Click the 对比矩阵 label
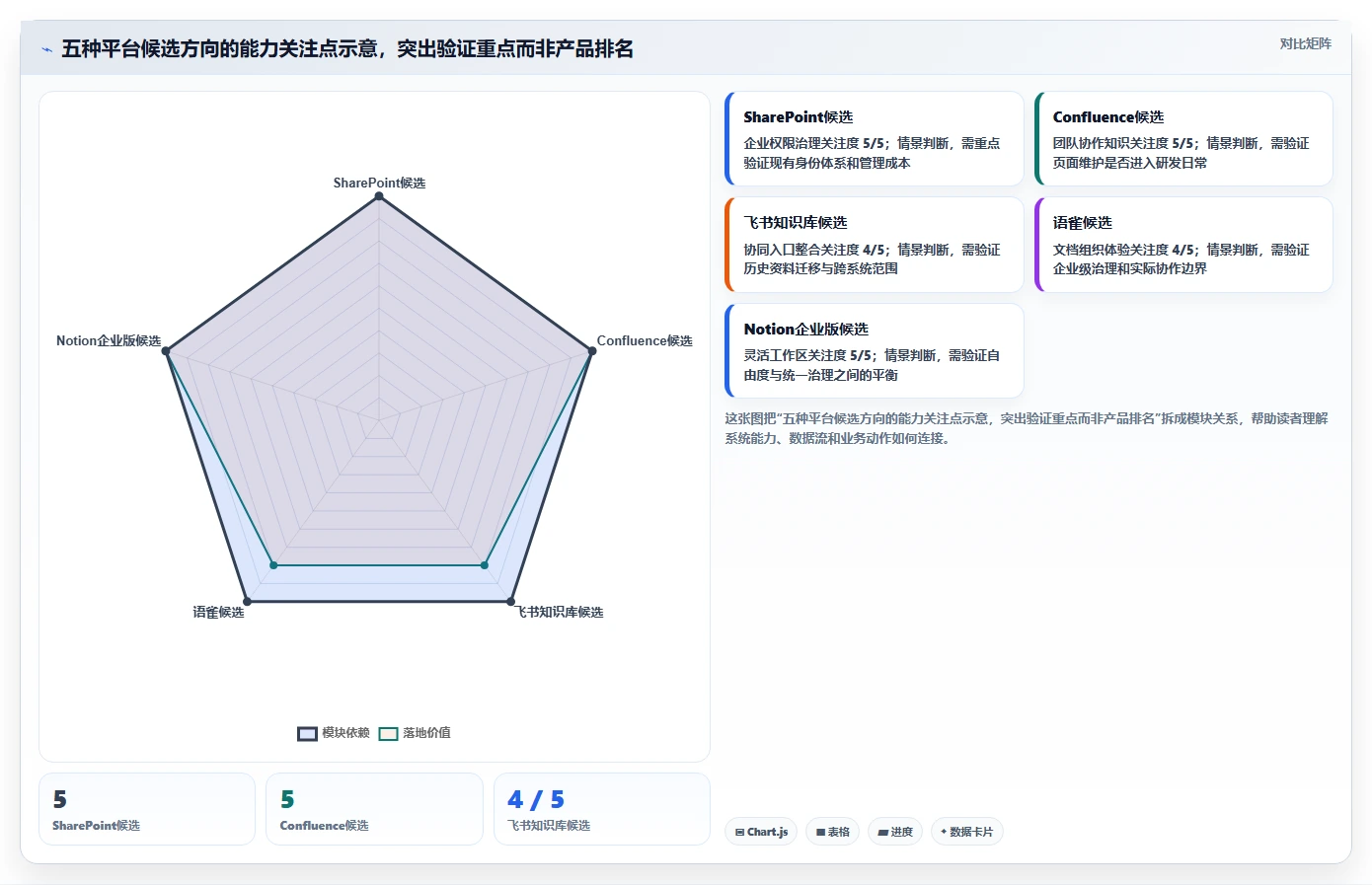This screenshot has height=885, width=1372. (1305, 43)
